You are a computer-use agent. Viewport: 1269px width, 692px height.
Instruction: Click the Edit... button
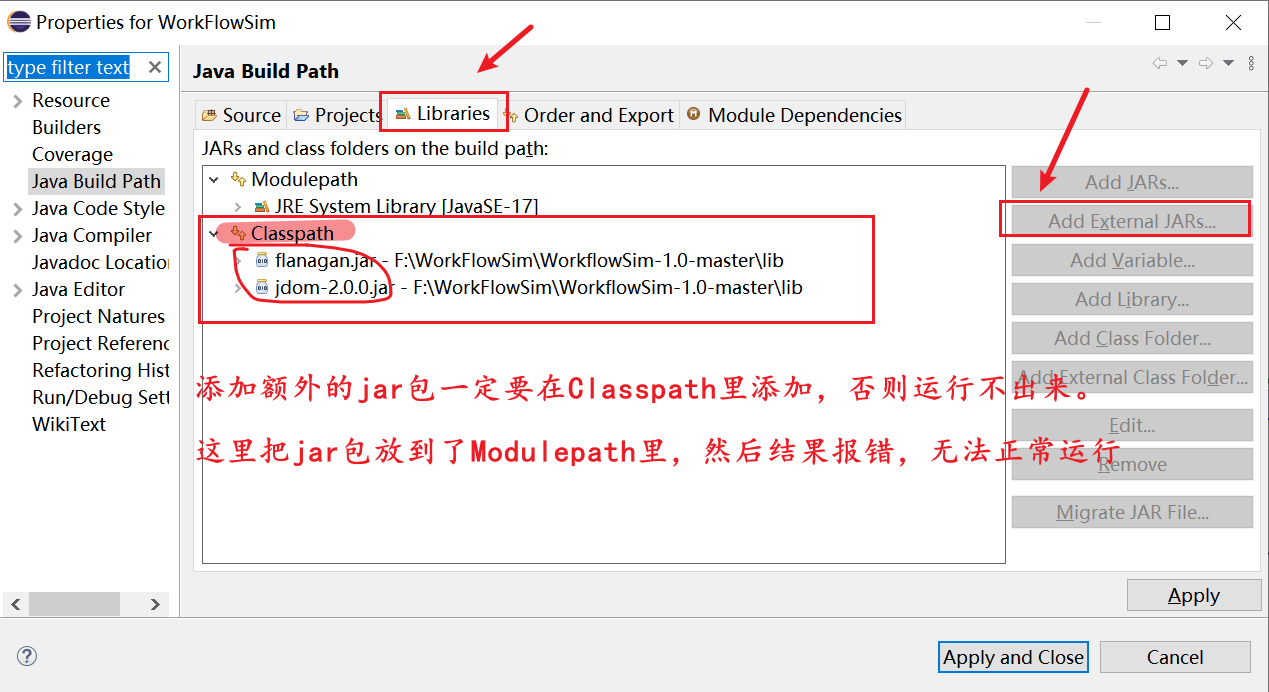pyautogui.click(x=1132, y=425)
